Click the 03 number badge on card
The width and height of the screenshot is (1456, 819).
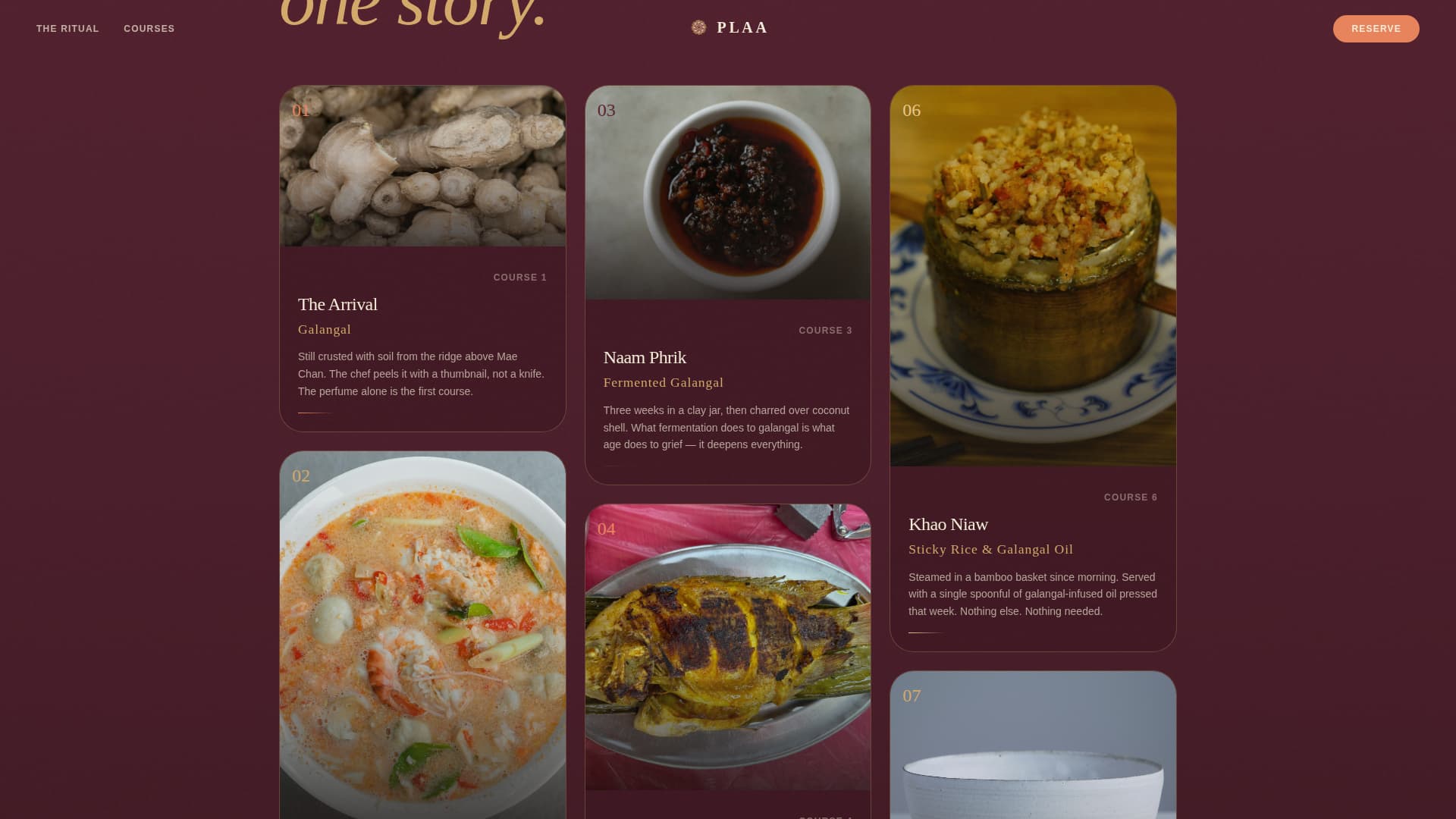[606, 111]
